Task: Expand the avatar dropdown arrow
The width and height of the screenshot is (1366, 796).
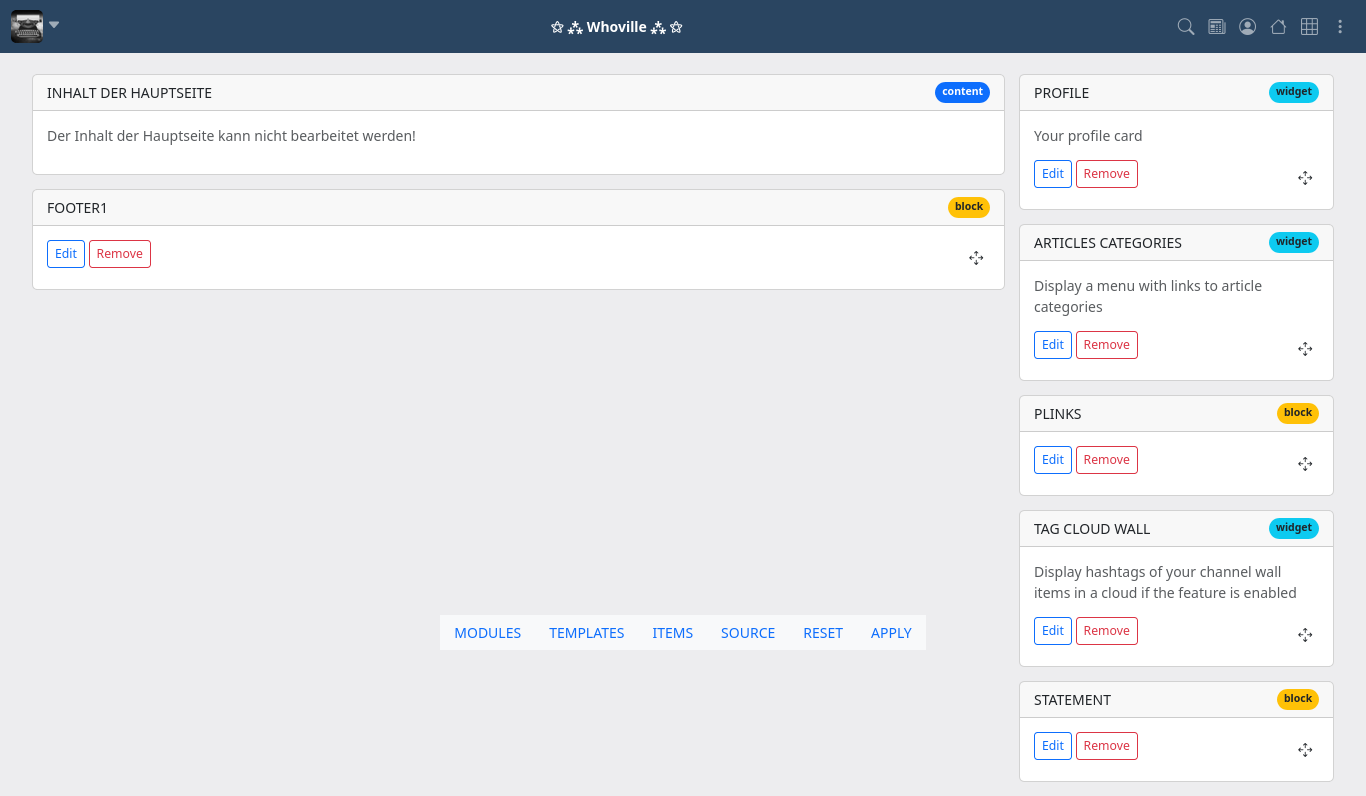Action: (54, 25)
